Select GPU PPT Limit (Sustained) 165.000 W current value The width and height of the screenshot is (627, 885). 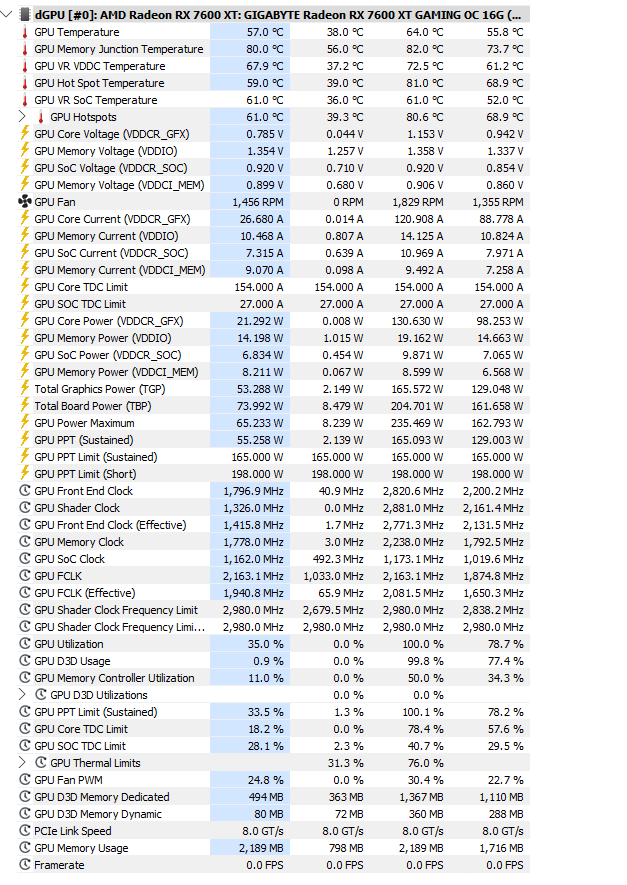coord(257,457)
